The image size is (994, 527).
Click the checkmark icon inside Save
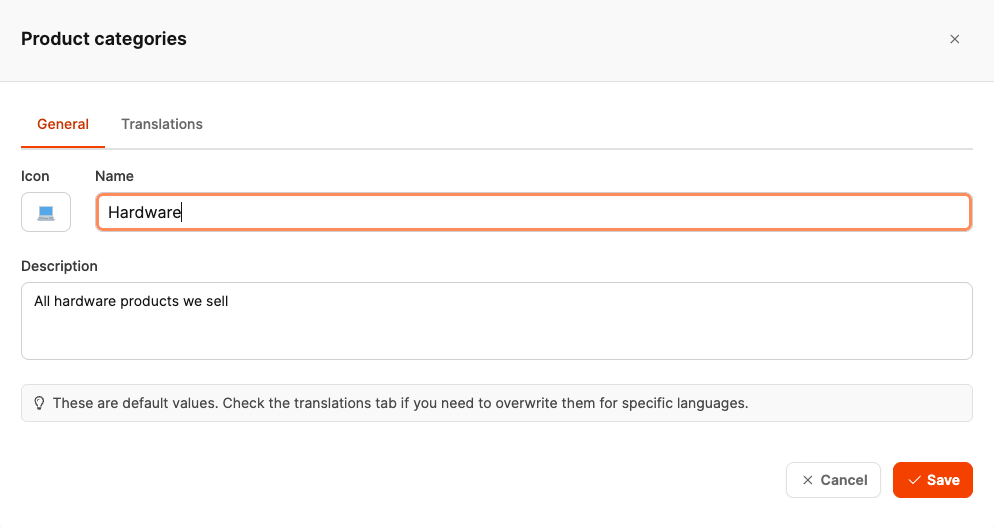click(914, 480)
